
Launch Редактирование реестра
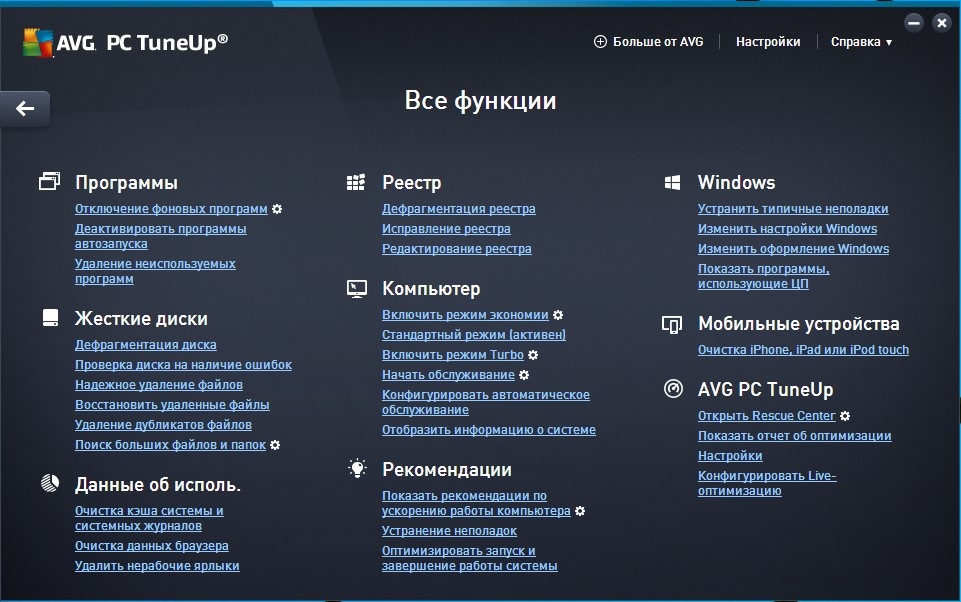[457, 249]
